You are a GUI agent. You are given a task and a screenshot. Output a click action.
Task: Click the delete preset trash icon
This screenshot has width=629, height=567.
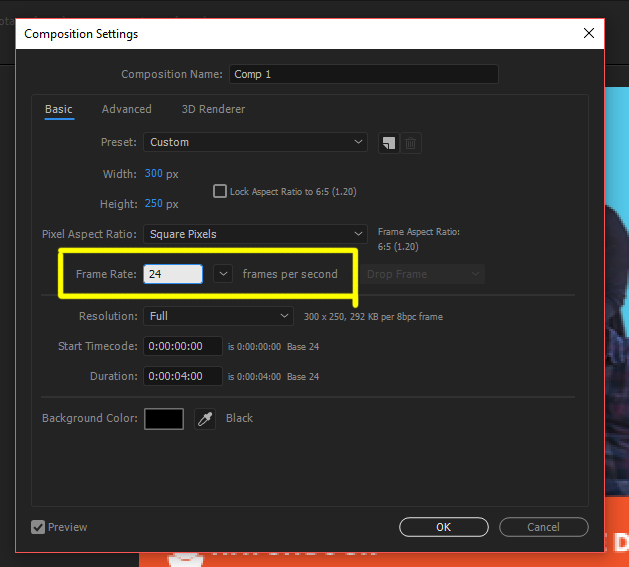click(x=410, y=143)
